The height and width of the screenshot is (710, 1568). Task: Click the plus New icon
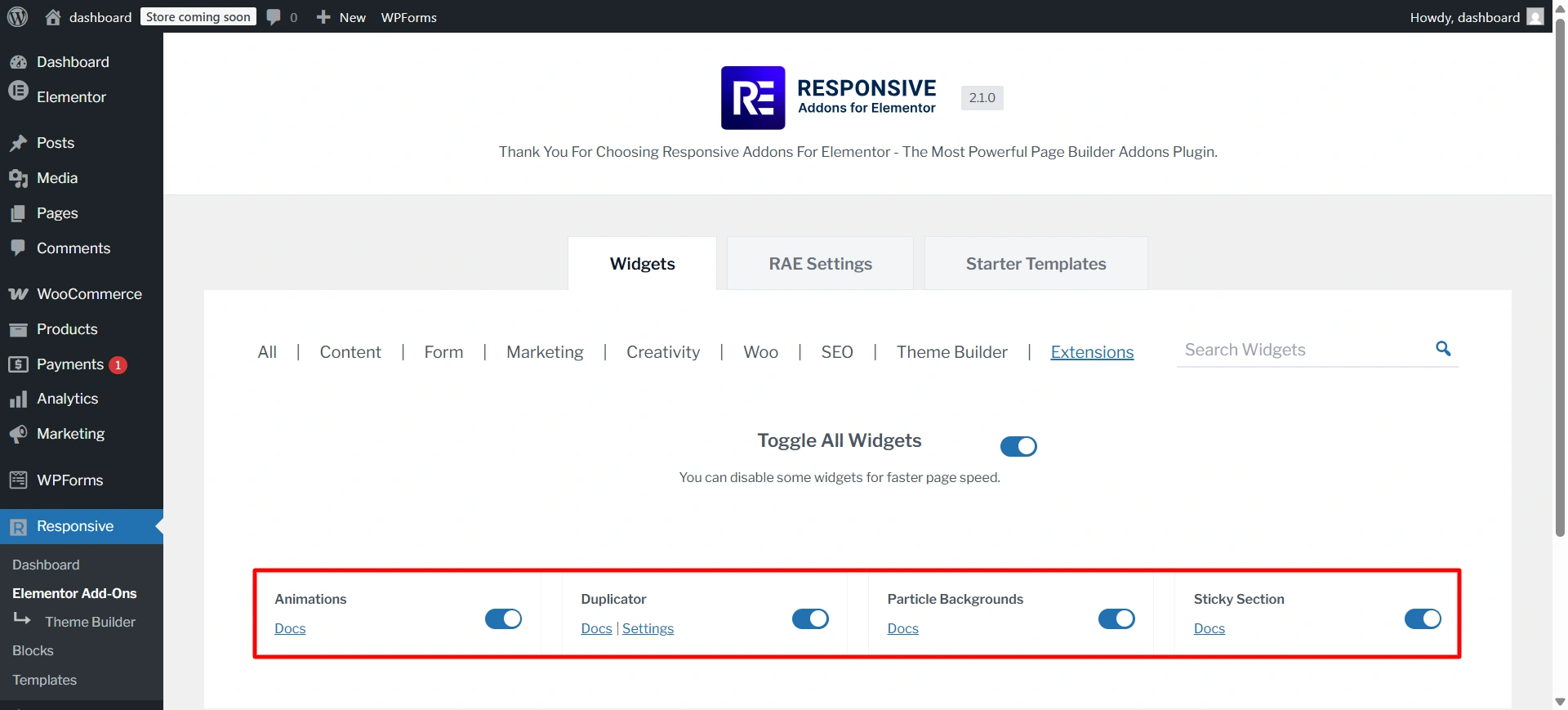coord(323,17)
